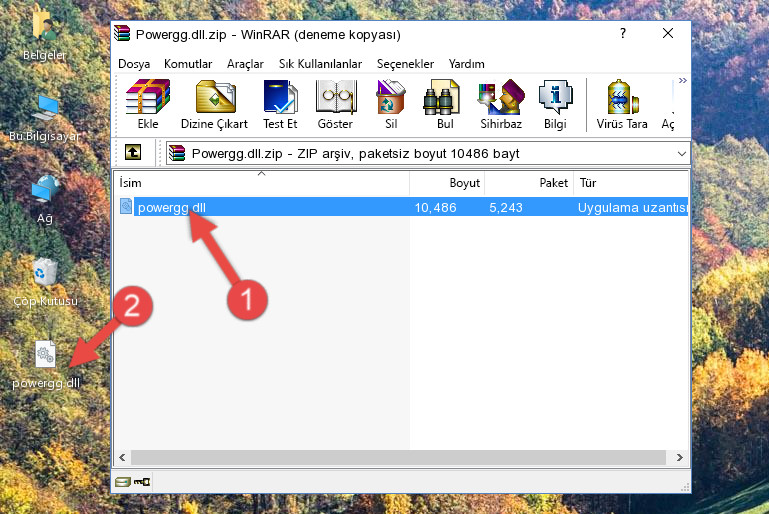Sort list by Boyut column

pyautogui.click(x=447, y=182)
